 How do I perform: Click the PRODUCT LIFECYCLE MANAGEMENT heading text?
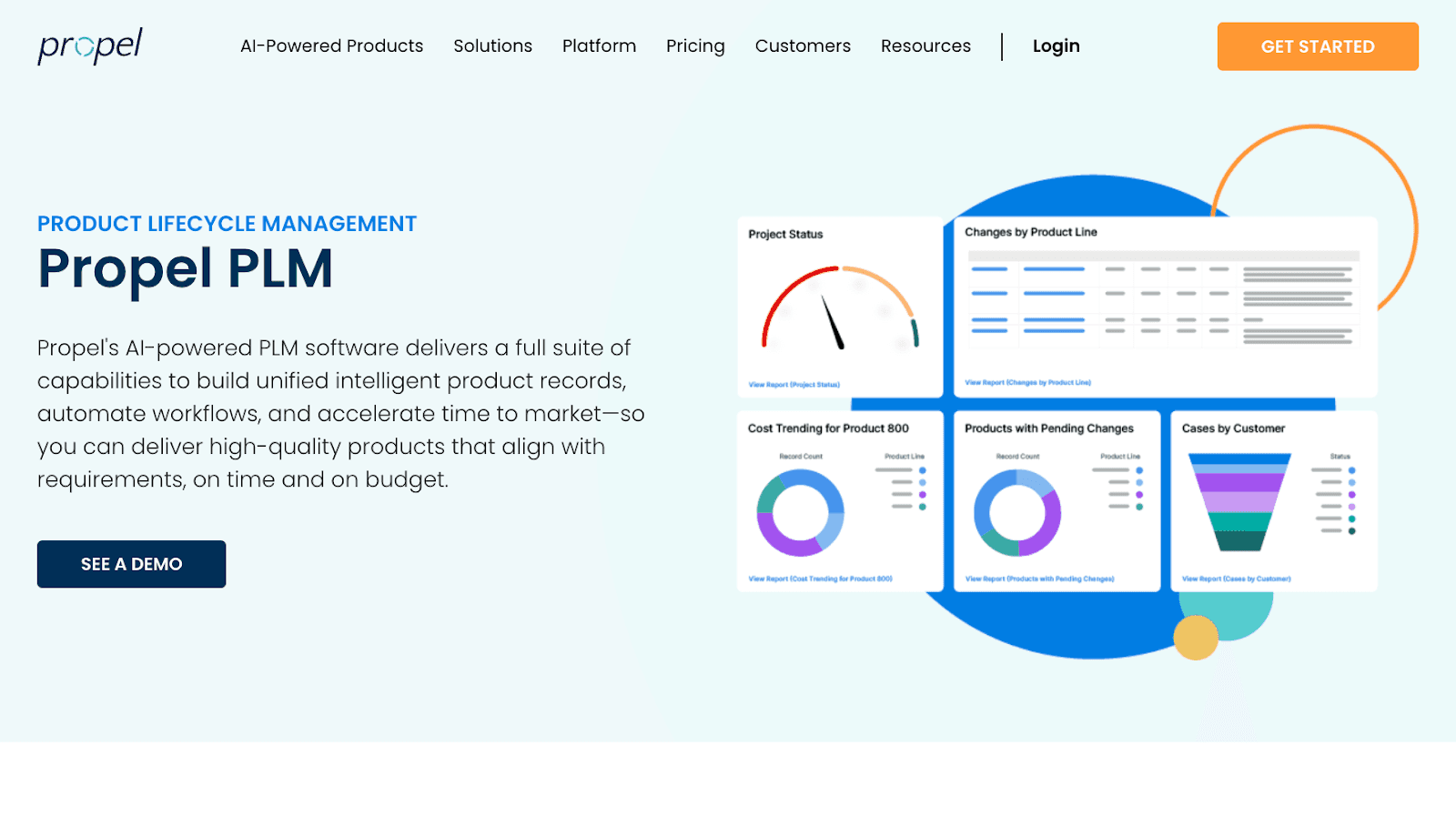(x=227, y=224)
